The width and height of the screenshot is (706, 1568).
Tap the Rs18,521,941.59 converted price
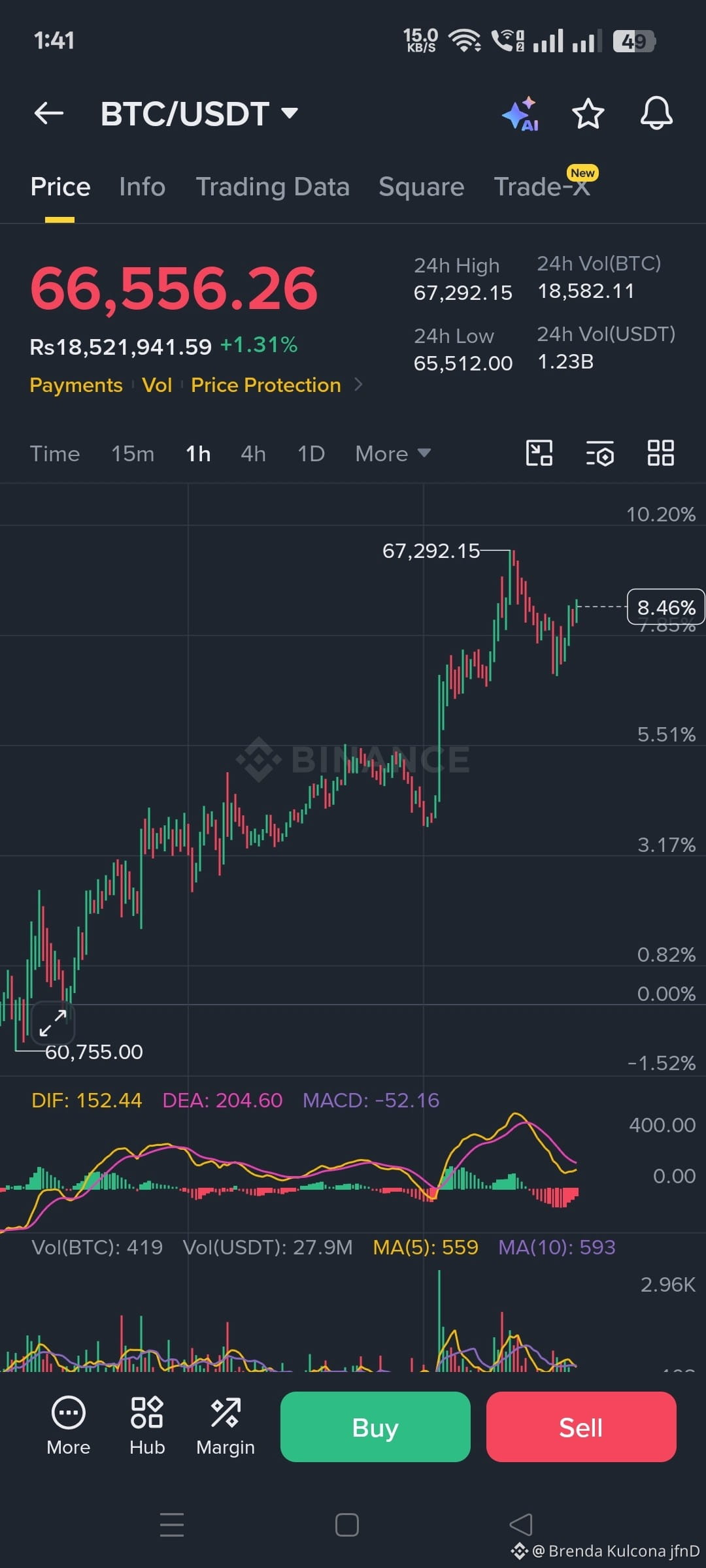[x=121, y=346]
